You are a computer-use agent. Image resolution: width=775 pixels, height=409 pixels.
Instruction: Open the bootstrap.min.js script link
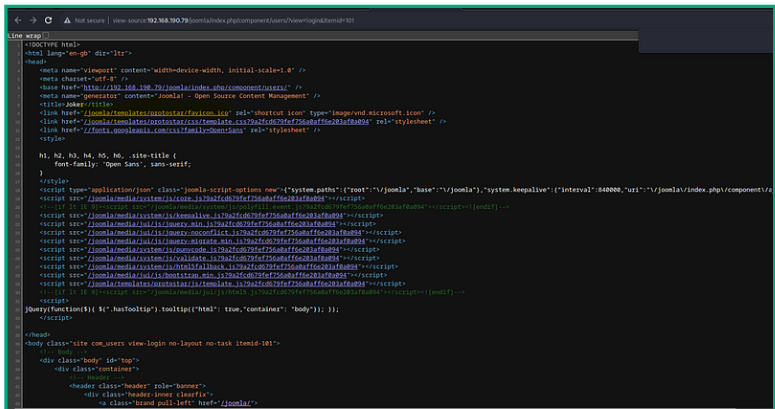coord(217,275)
